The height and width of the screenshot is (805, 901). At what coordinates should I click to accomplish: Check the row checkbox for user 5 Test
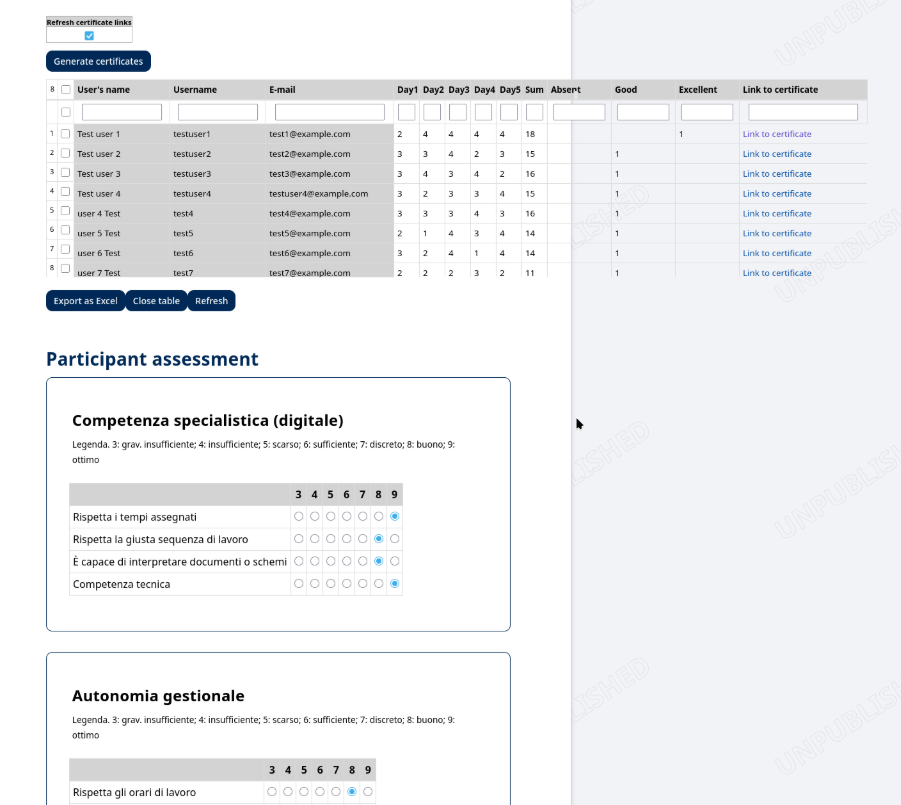(x=66, y=232)
